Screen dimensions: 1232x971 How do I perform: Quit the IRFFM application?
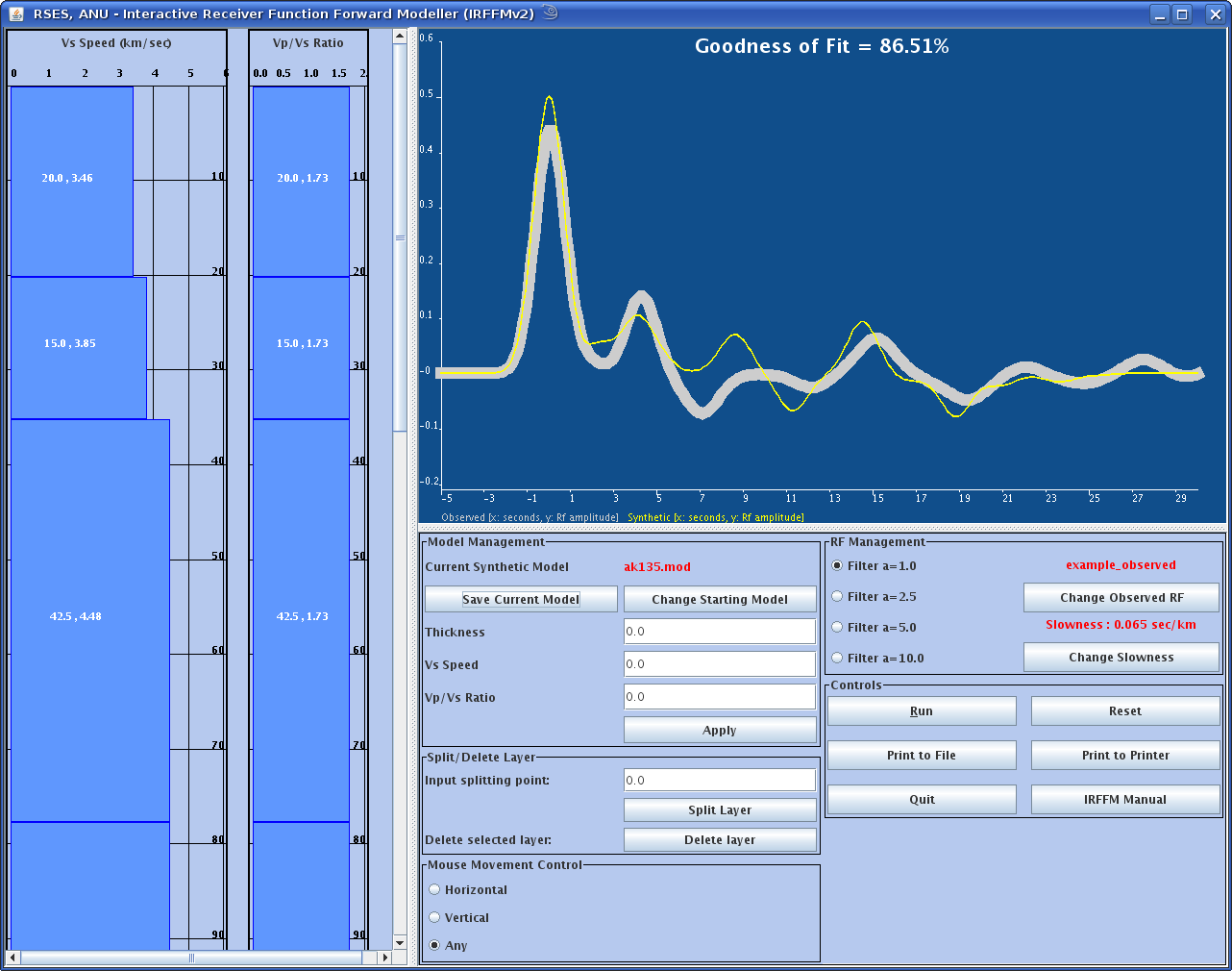pyautogui.click(x=922, y=800)
